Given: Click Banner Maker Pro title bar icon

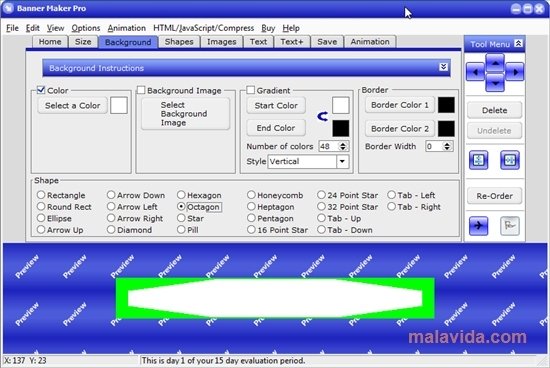Looking at the screenshot, I should [8, 8].
